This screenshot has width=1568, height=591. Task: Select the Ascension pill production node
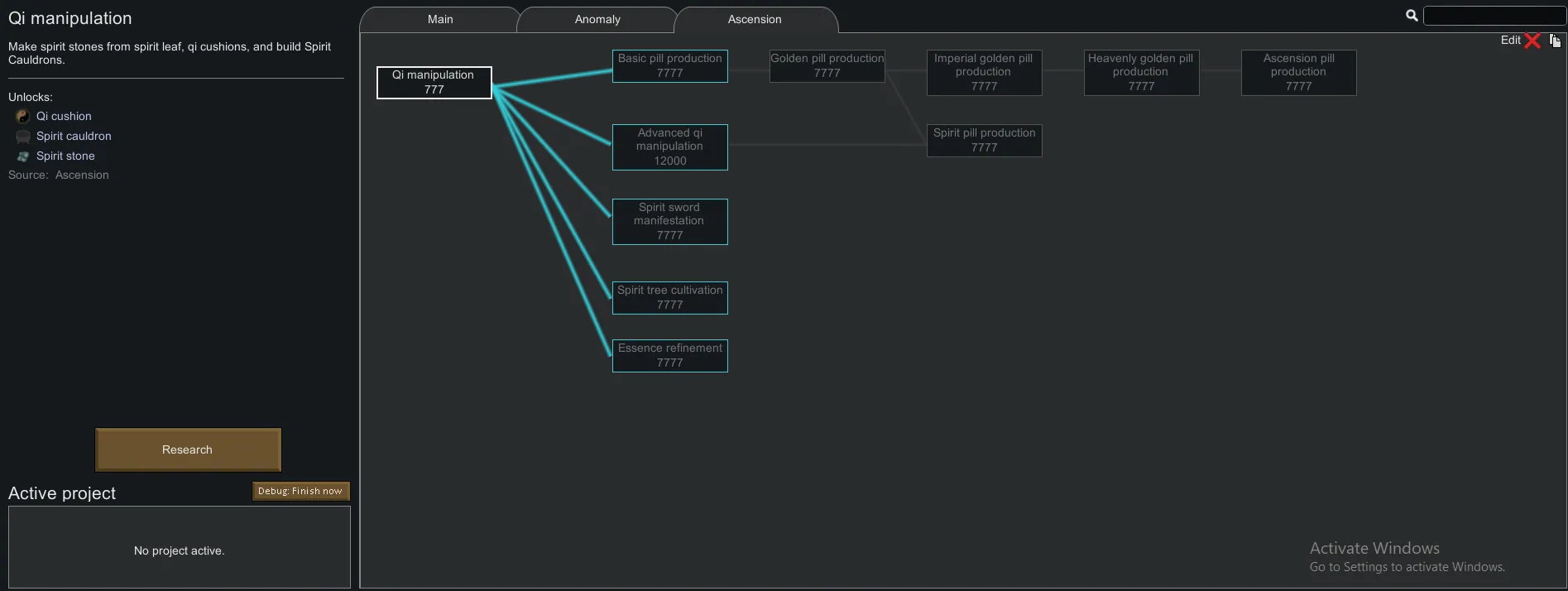tap(1298, 73)
